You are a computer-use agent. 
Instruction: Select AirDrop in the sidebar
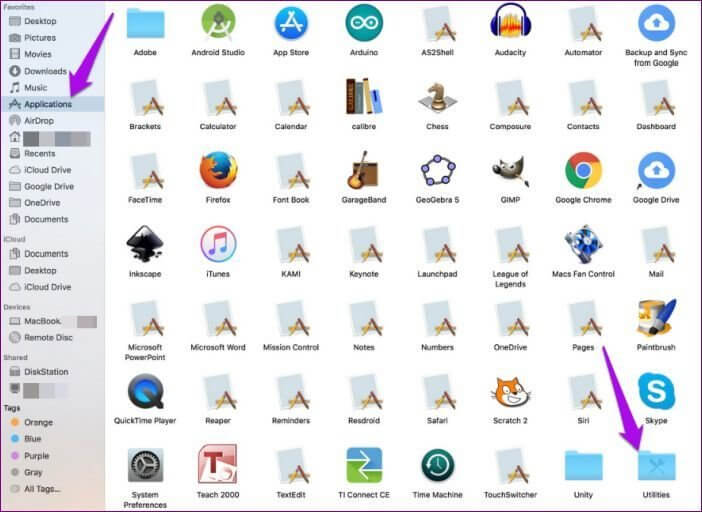click(x=39, y=120)
